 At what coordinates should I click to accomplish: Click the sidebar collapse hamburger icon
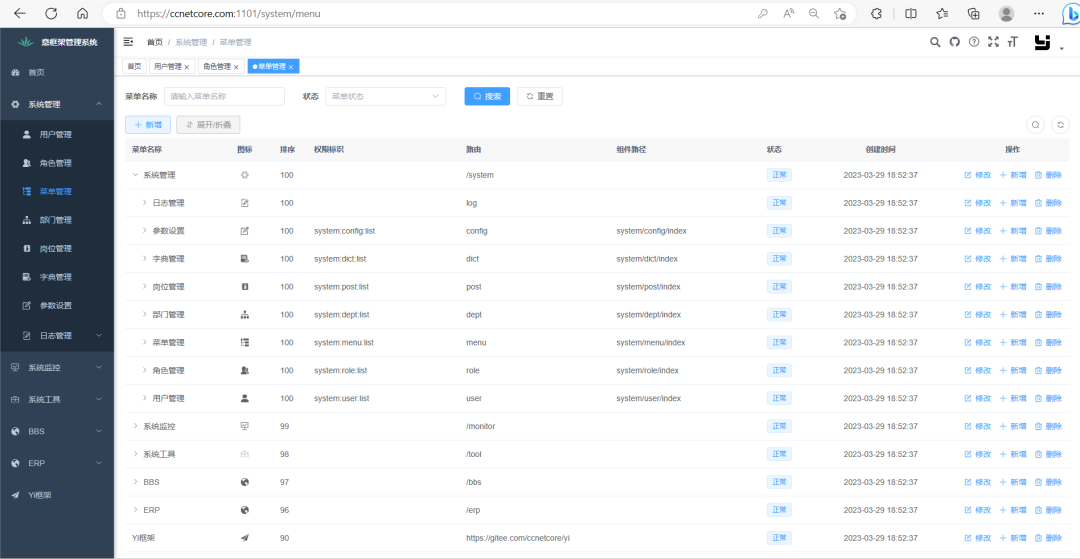pos(128,42)
